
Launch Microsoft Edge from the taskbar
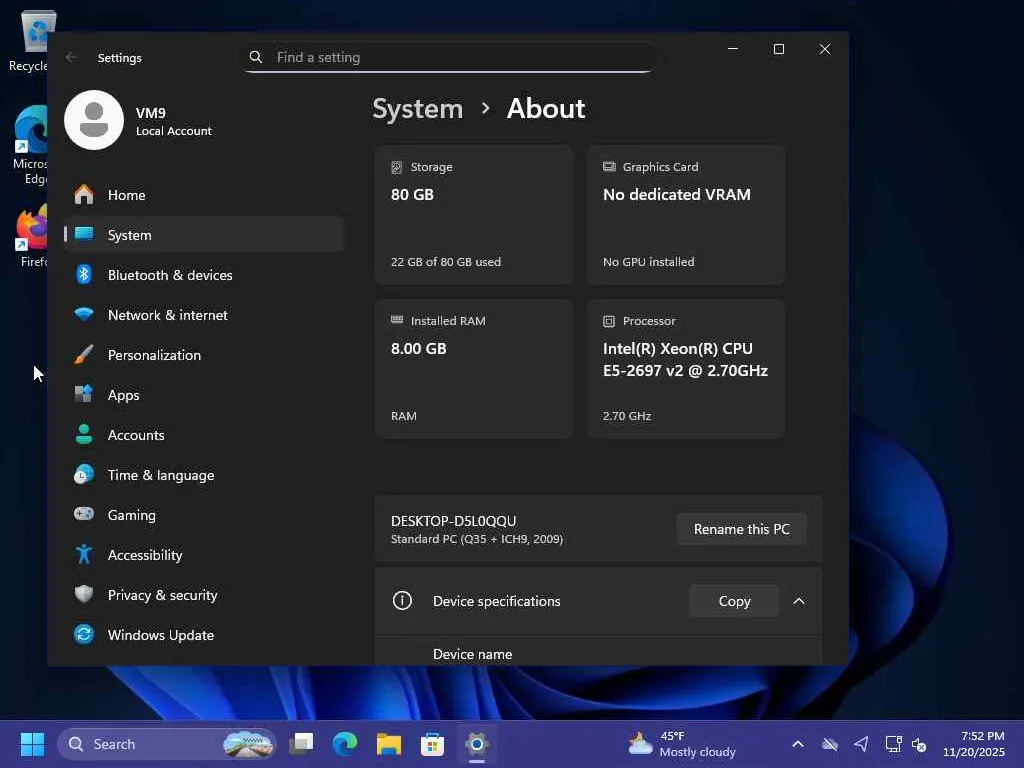tap(345, 744)
